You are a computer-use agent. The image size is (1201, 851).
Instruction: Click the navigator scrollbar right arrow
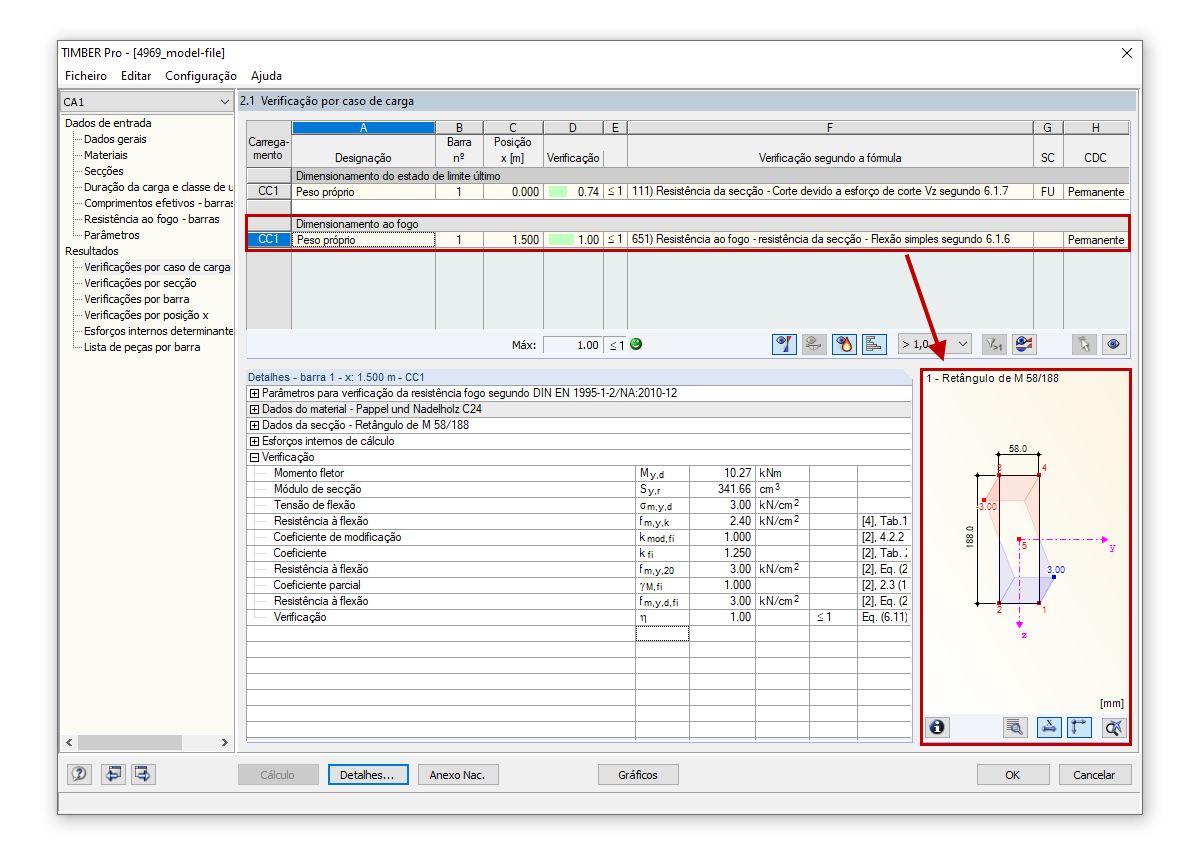(225, 743)
